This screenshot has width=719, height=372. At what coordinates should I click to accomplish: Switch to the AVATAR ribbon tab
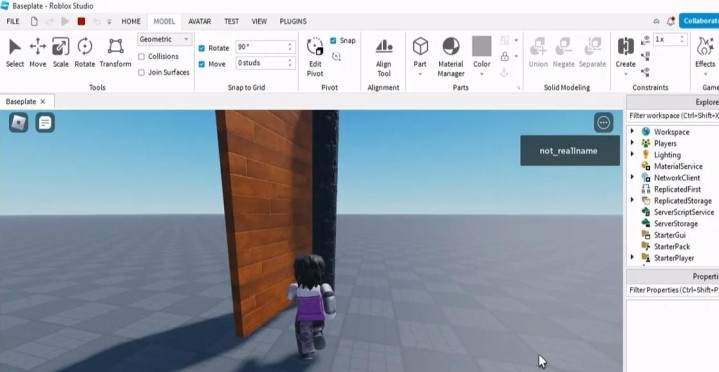[x=199, y=21]
